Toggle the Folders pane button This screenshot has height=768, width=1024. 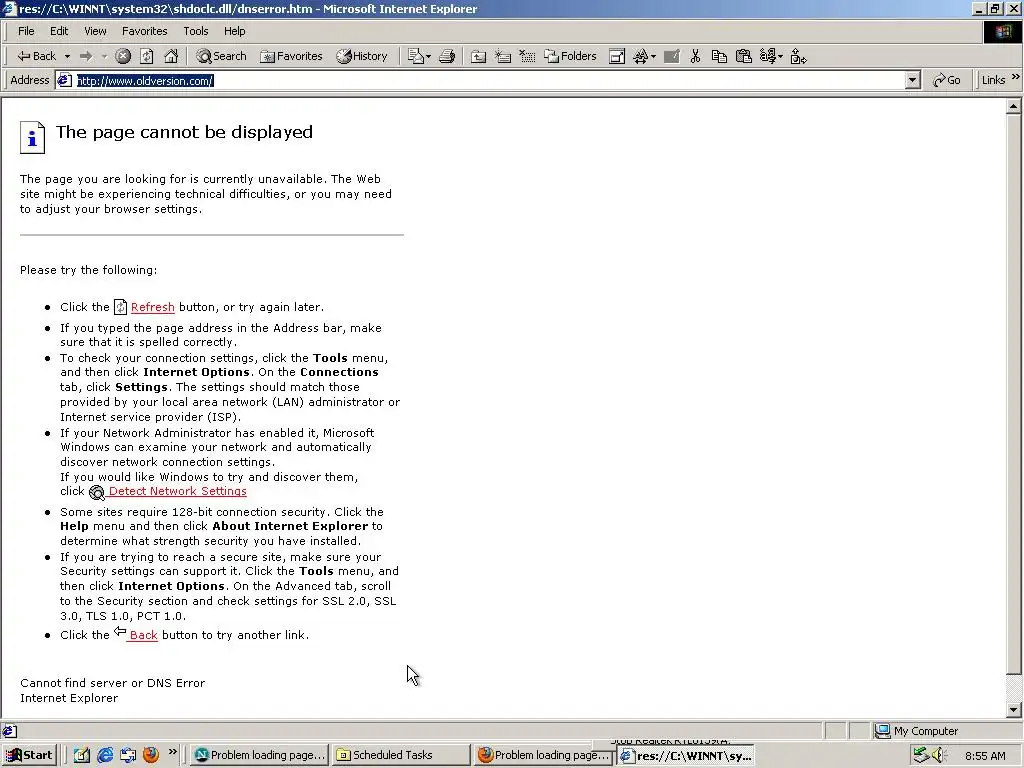570,56
